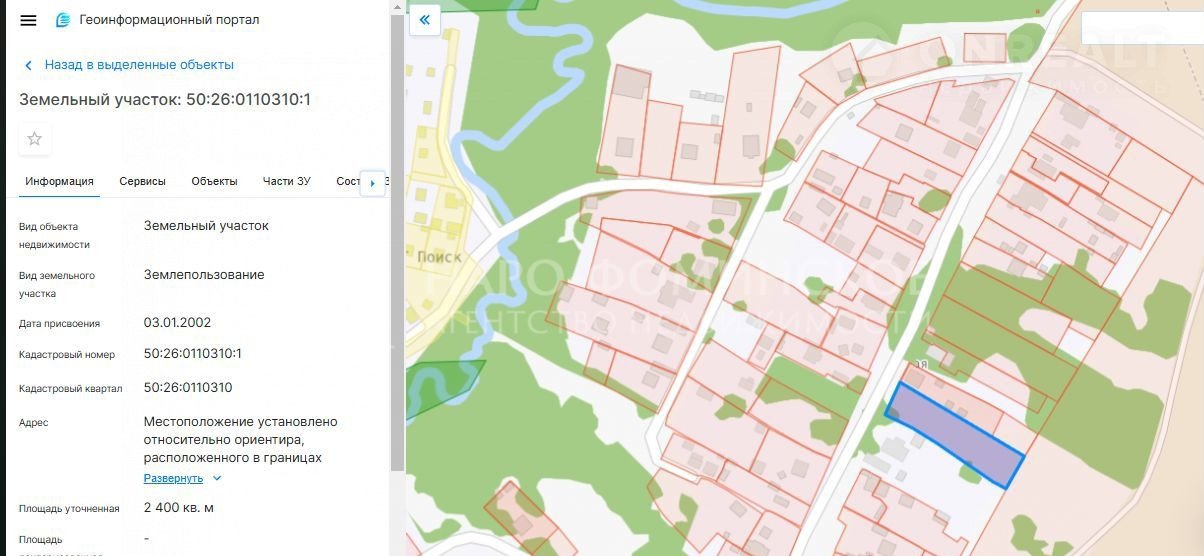The width and height of the screenshot is (1204, 556).
Task: Select the Объекты tab
Action: pyautogui.click(x=214, y=181)
